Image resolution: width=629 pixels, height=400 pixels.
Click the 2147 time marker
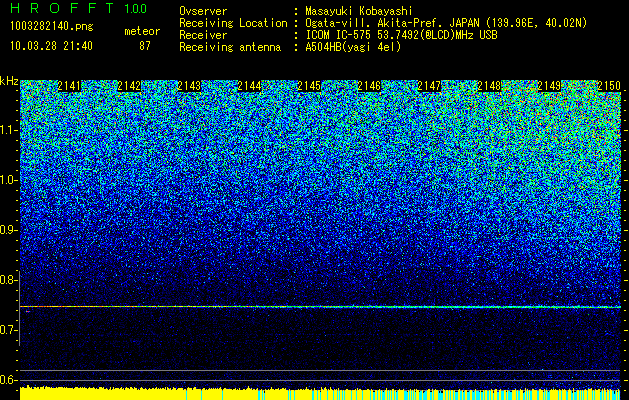(429, 86)
